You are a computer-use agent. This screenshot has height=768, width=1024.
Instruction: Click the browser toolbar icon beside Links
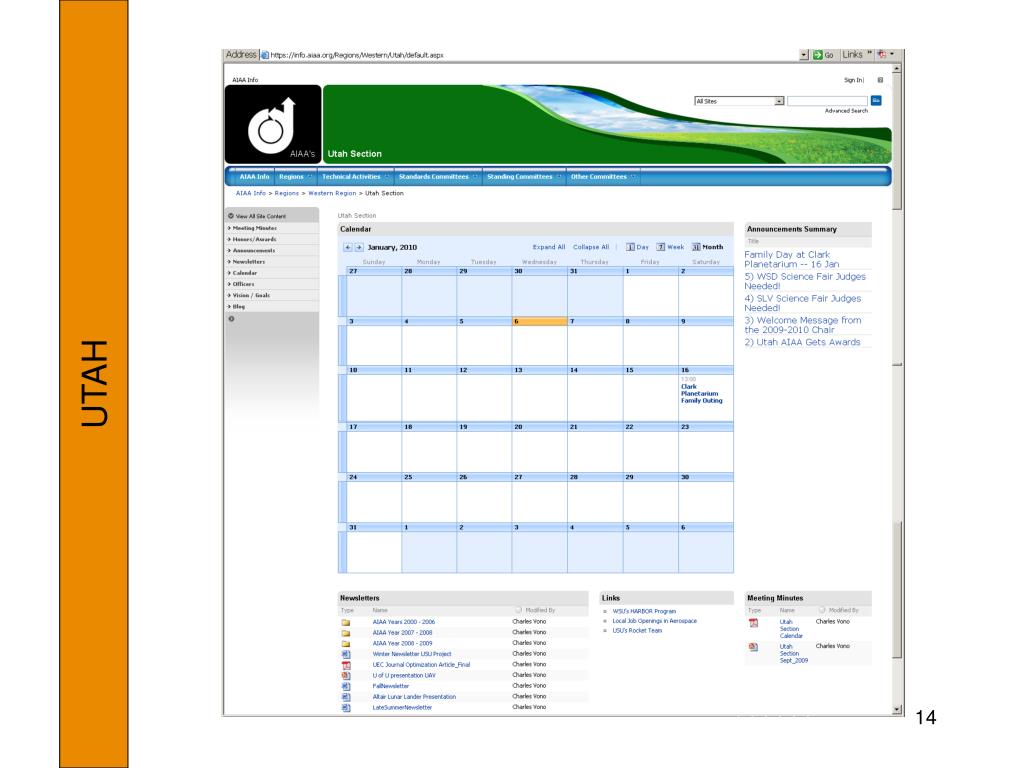point(882,55)
